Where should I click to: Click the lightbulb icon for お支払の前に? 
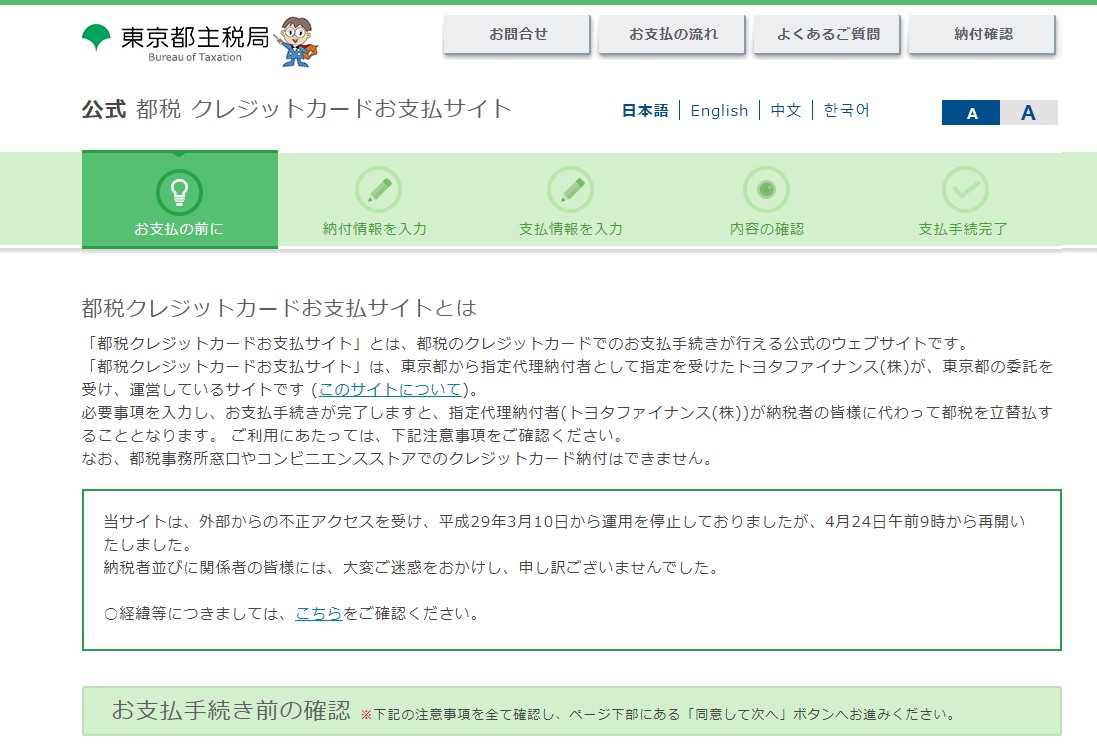(x=179, y=192)
